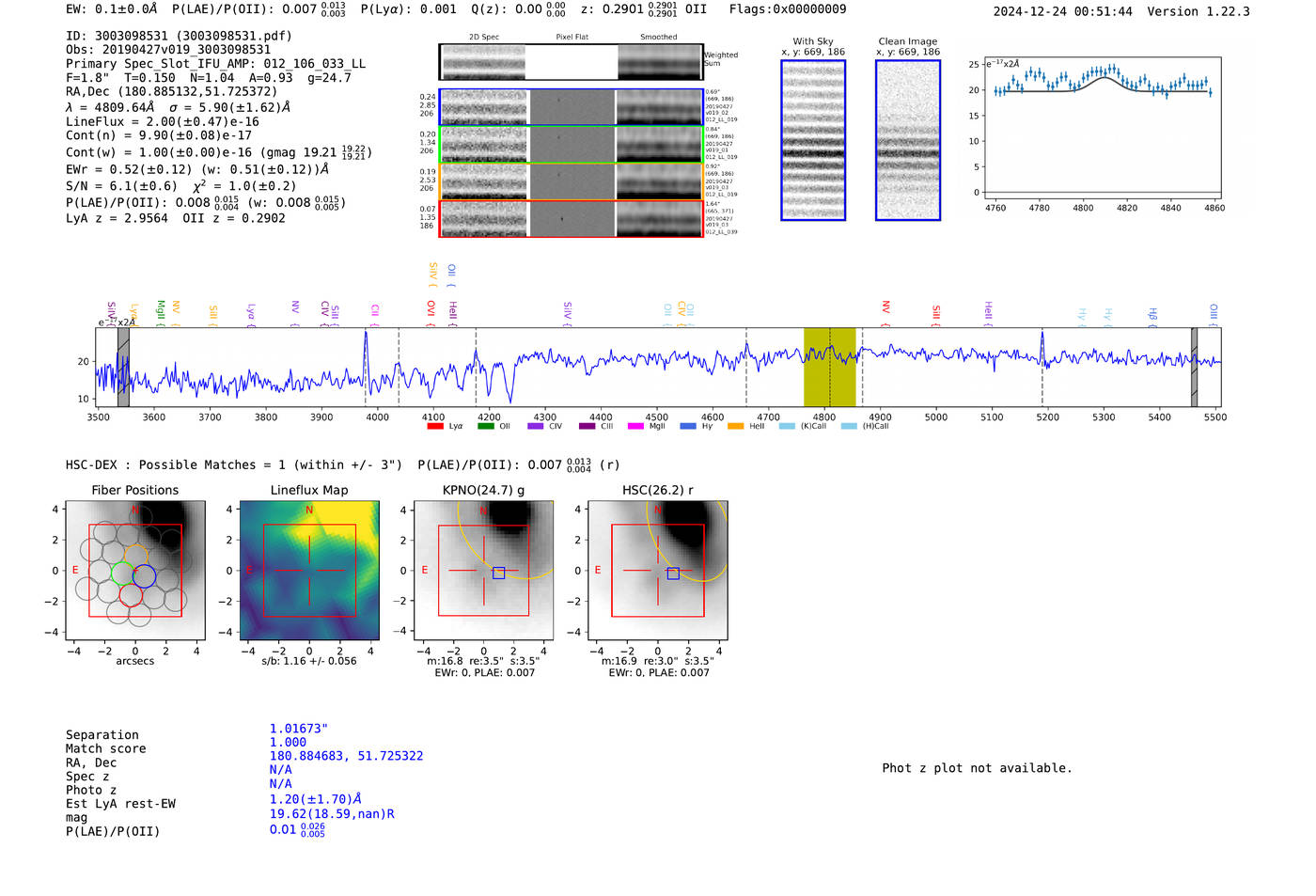Select the CIV legend color swatch
The width and height of the screenshot is (1316, 896).
pos(536,426)
